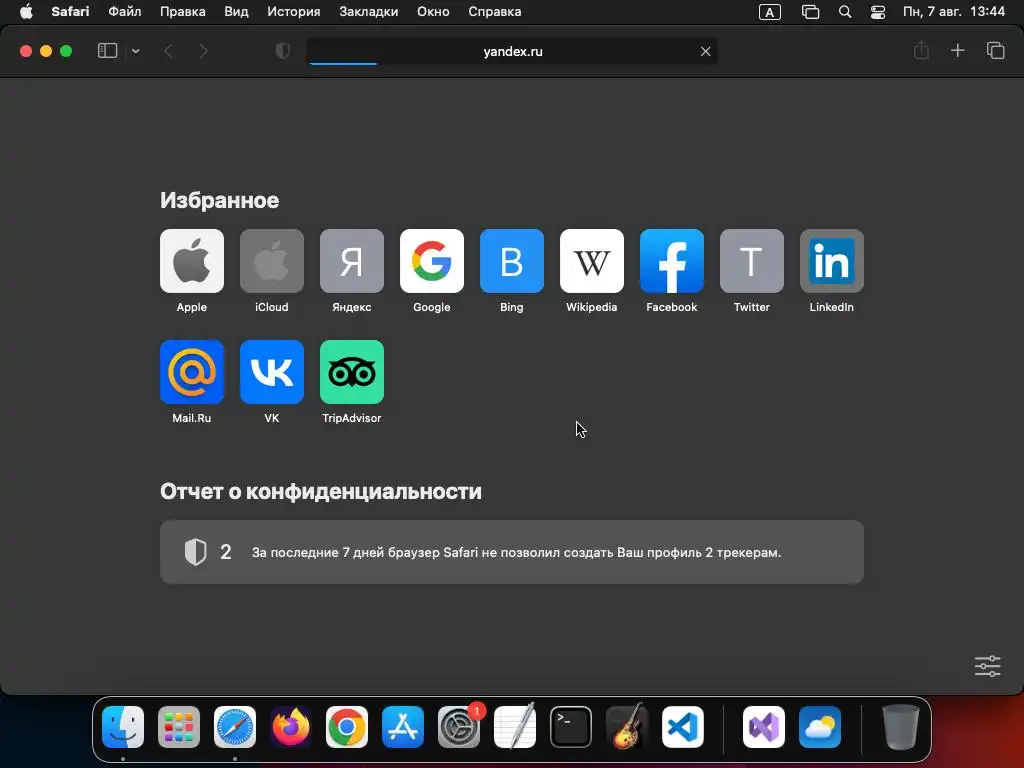Open the start page customization settings icon
Viewport: 1024px width, 768px height.
pyautogui.click(x=987, y=666)
